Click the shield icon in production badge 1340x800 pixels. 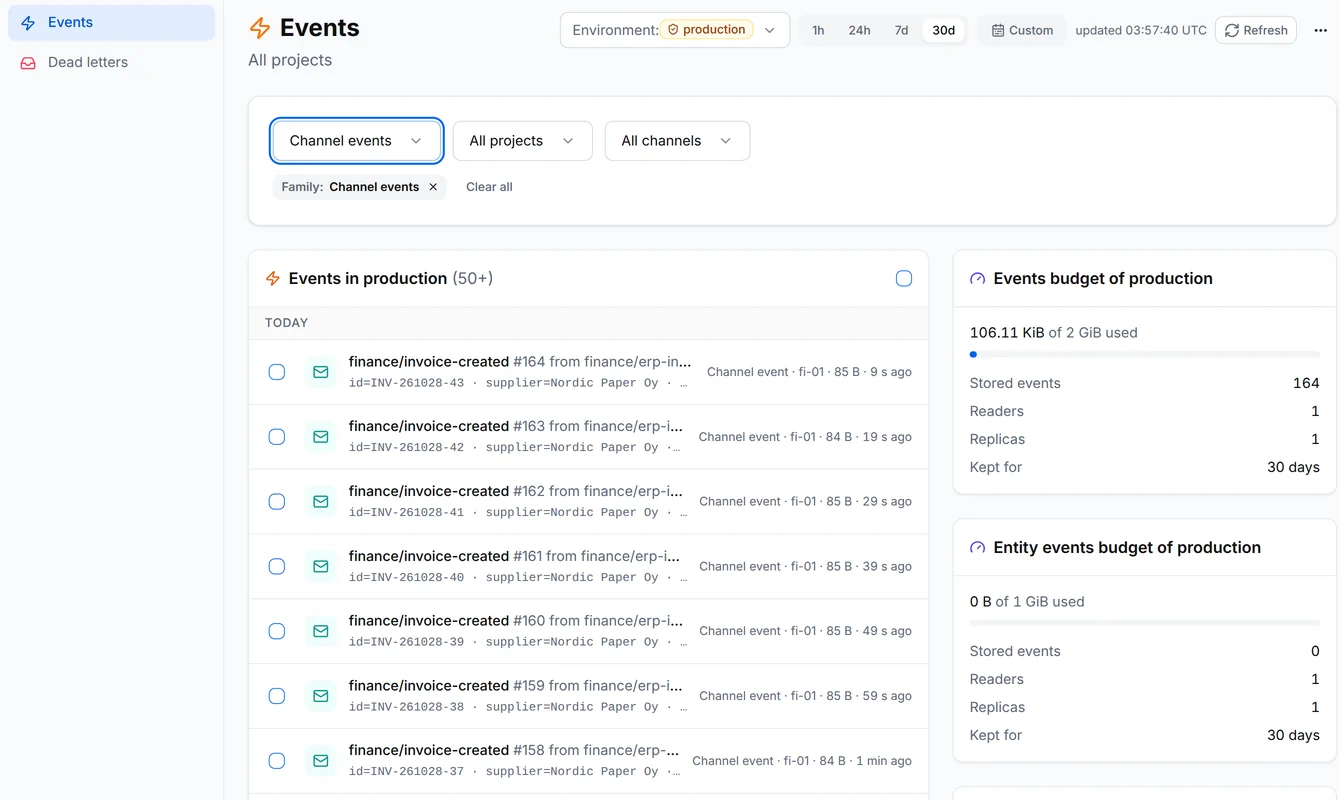coord(673,30)
